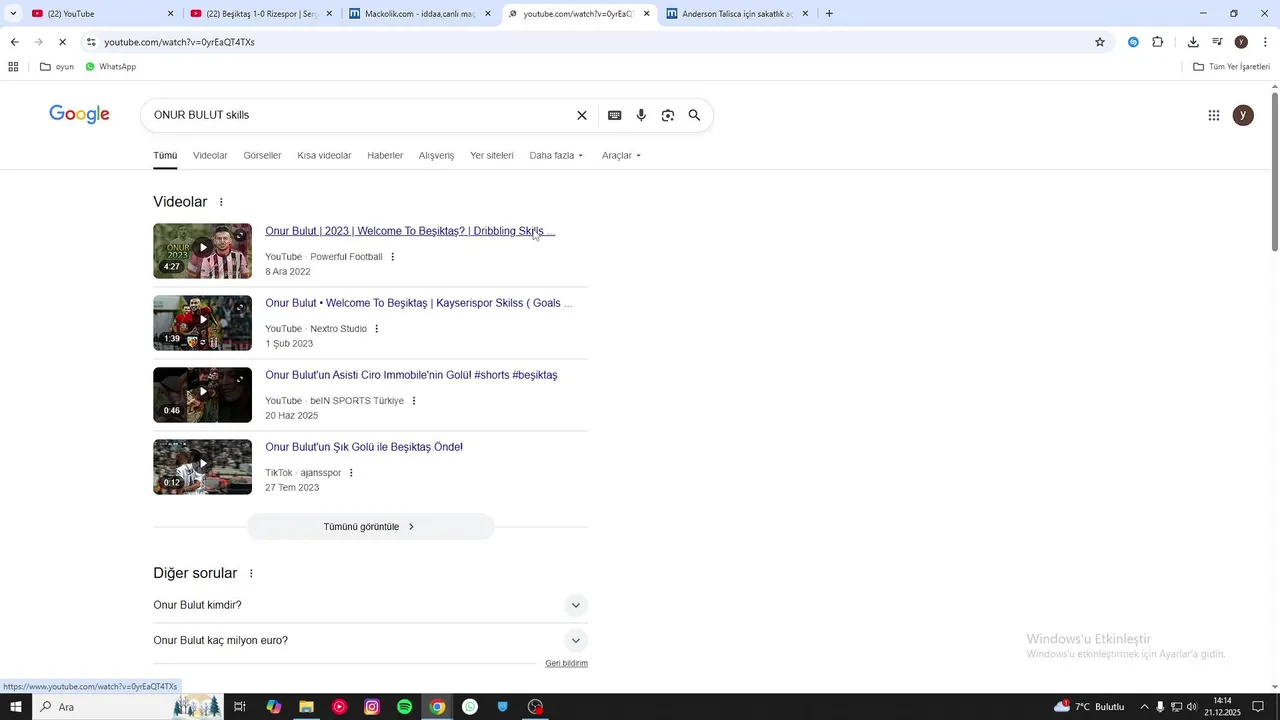Viewport: 1280px width, 720px height.
Task: Open options for Videolar section
Action: click(x=221, y=202)
